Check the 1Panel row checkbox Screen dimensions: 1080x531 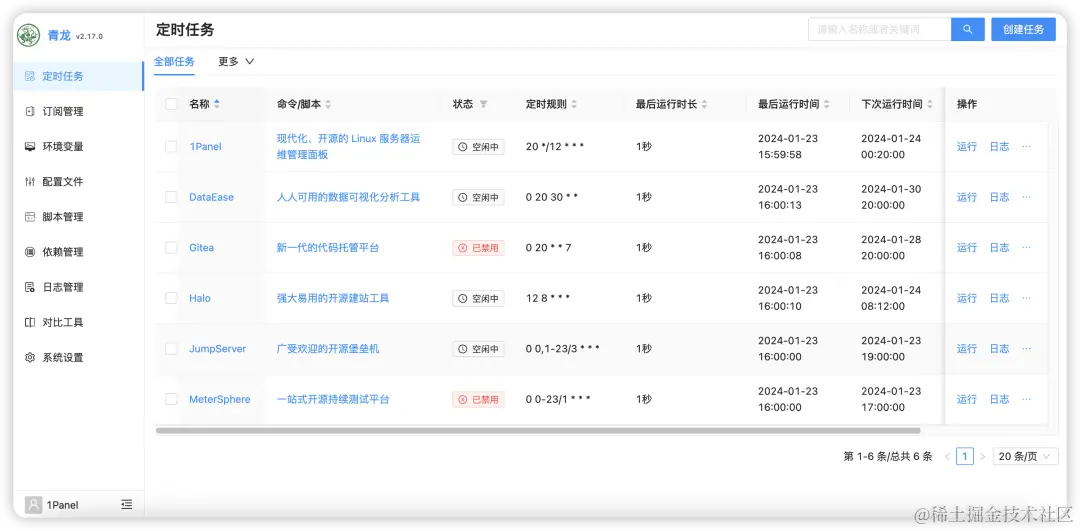tap(171, 147)
